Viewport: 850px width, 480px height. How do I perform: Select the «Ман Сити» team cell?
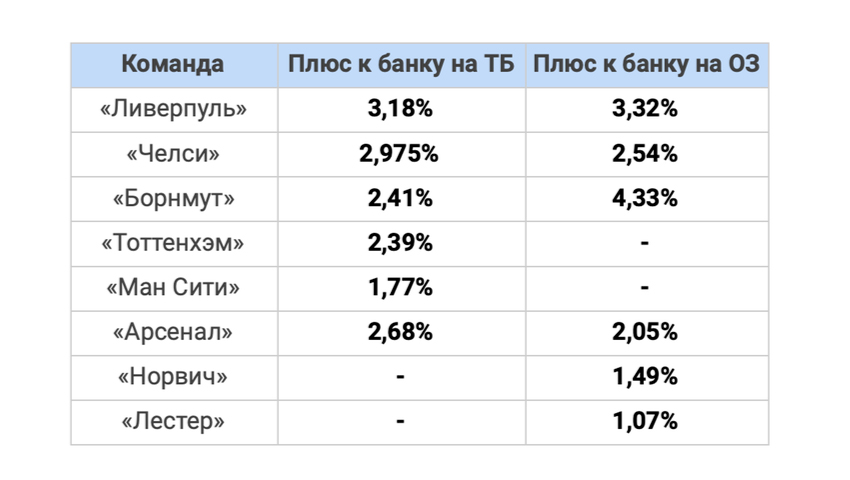click(x=173, y=287)
